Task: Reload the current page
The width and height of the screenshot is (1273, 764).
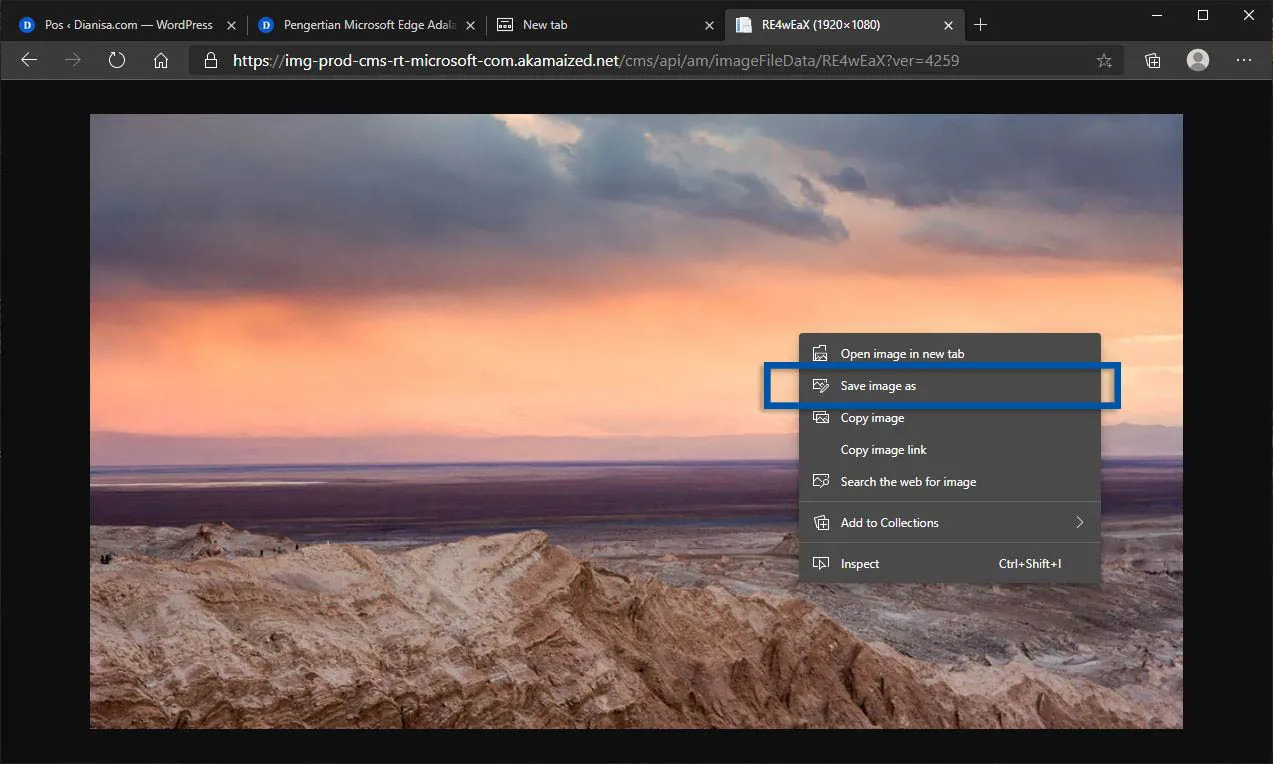Action: 117,60
